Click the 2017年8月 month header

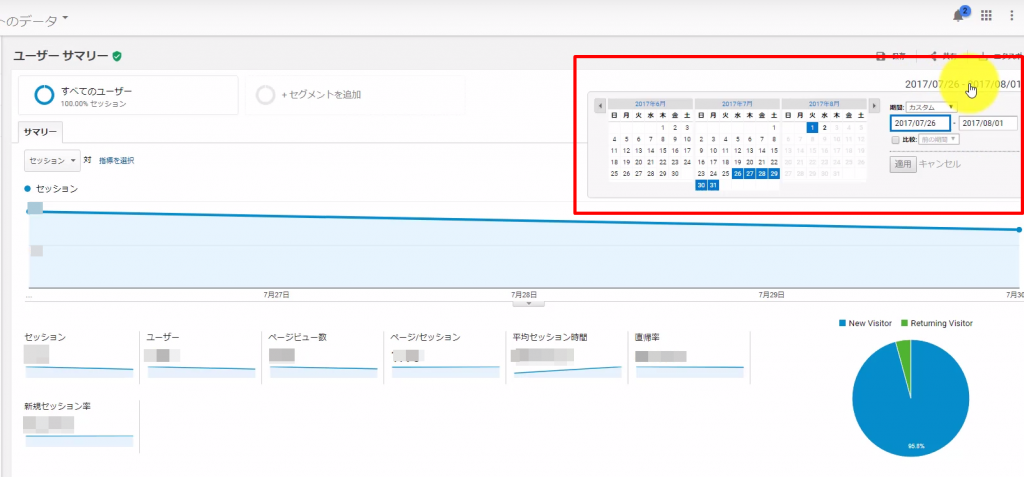click(824, 104)
